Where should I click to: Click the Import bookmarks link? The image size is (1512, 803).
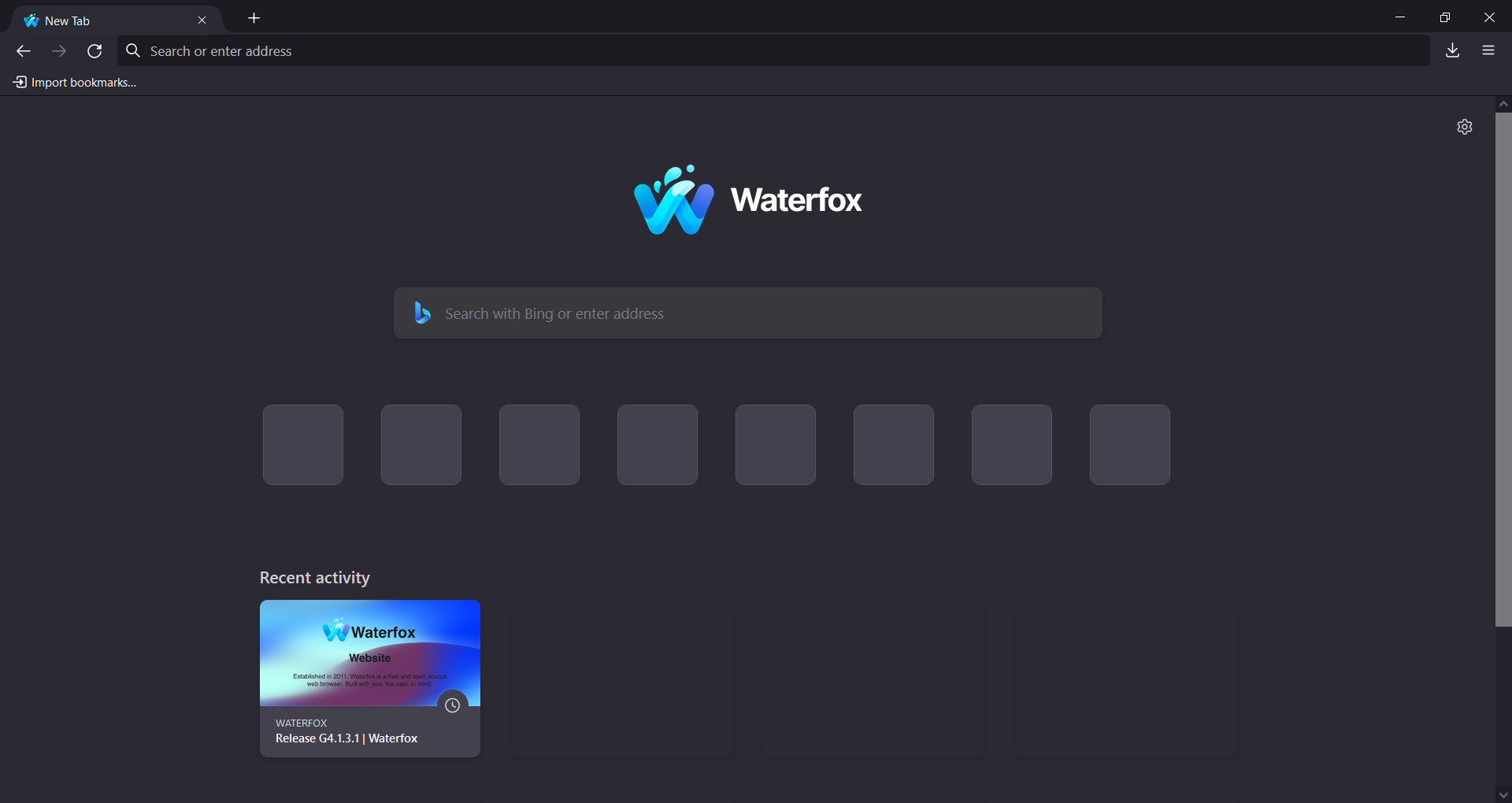point(75,83)
